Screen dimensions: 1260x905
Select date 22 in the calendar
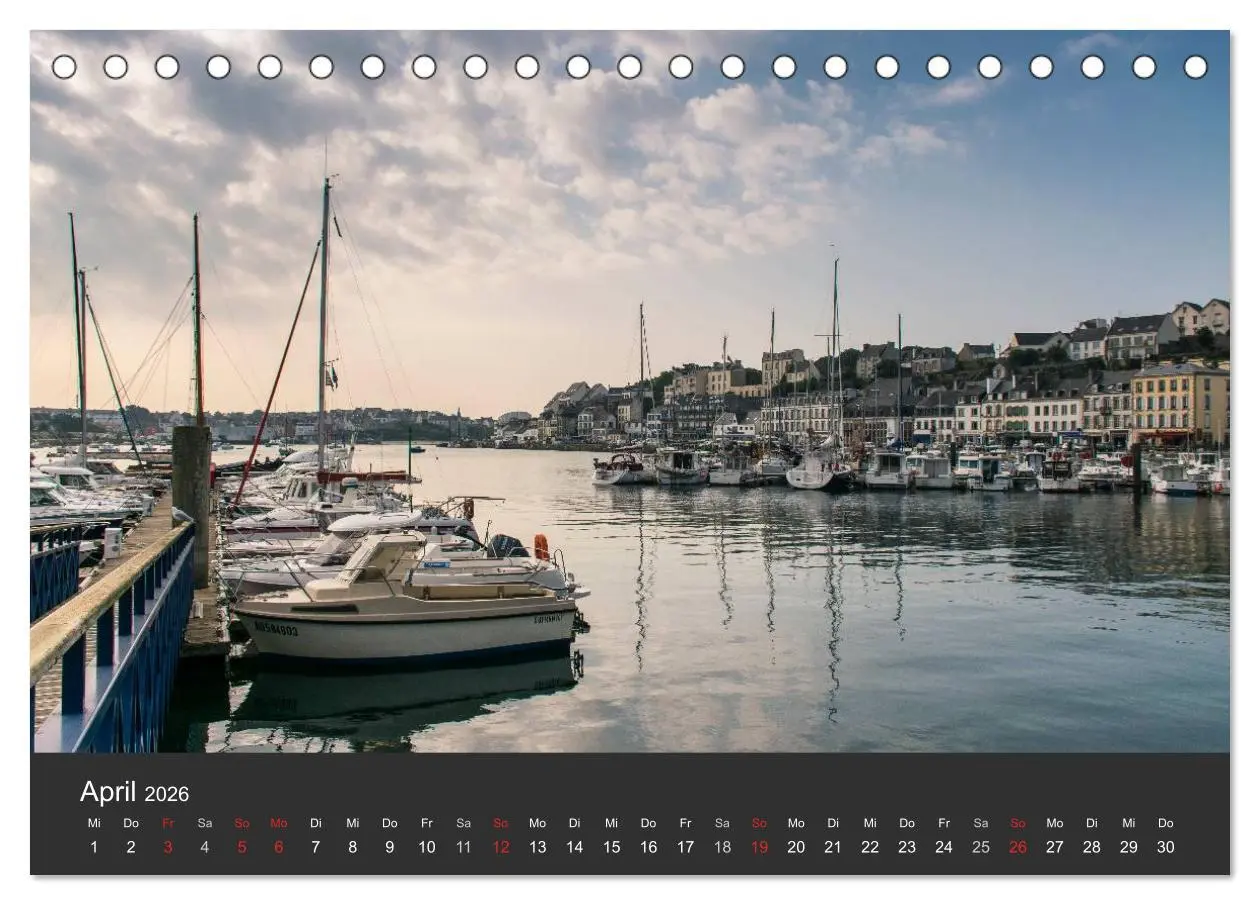(870, 847)
